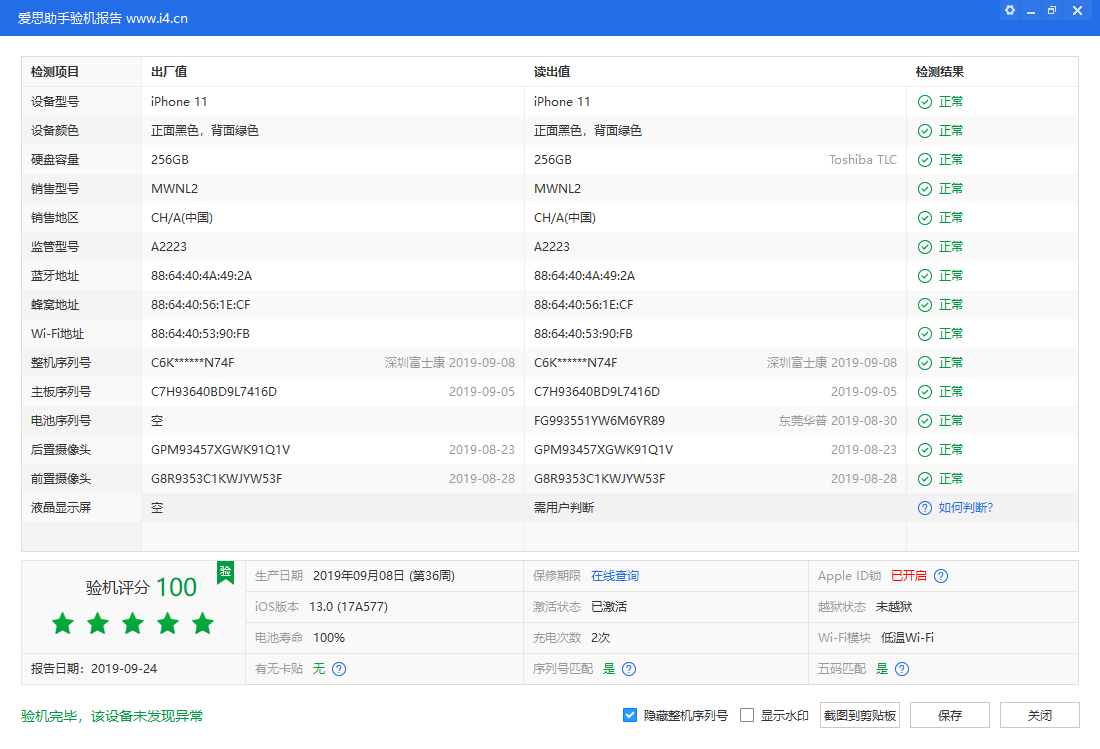Click help icon next to Apple ID锁

tap(941, 576)
